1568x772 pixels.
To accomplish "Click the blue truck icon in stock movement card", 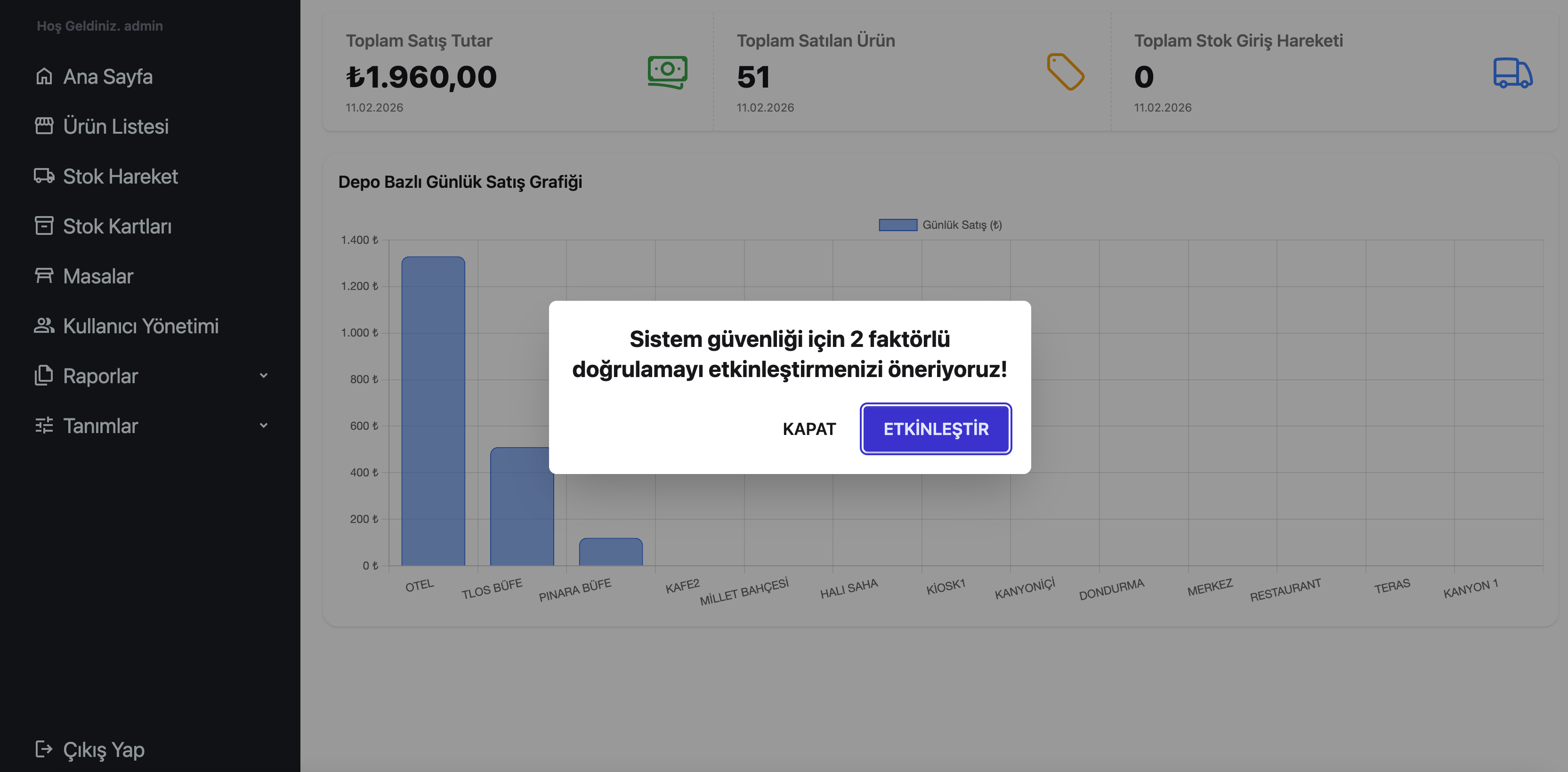I will pos(1513,73).
